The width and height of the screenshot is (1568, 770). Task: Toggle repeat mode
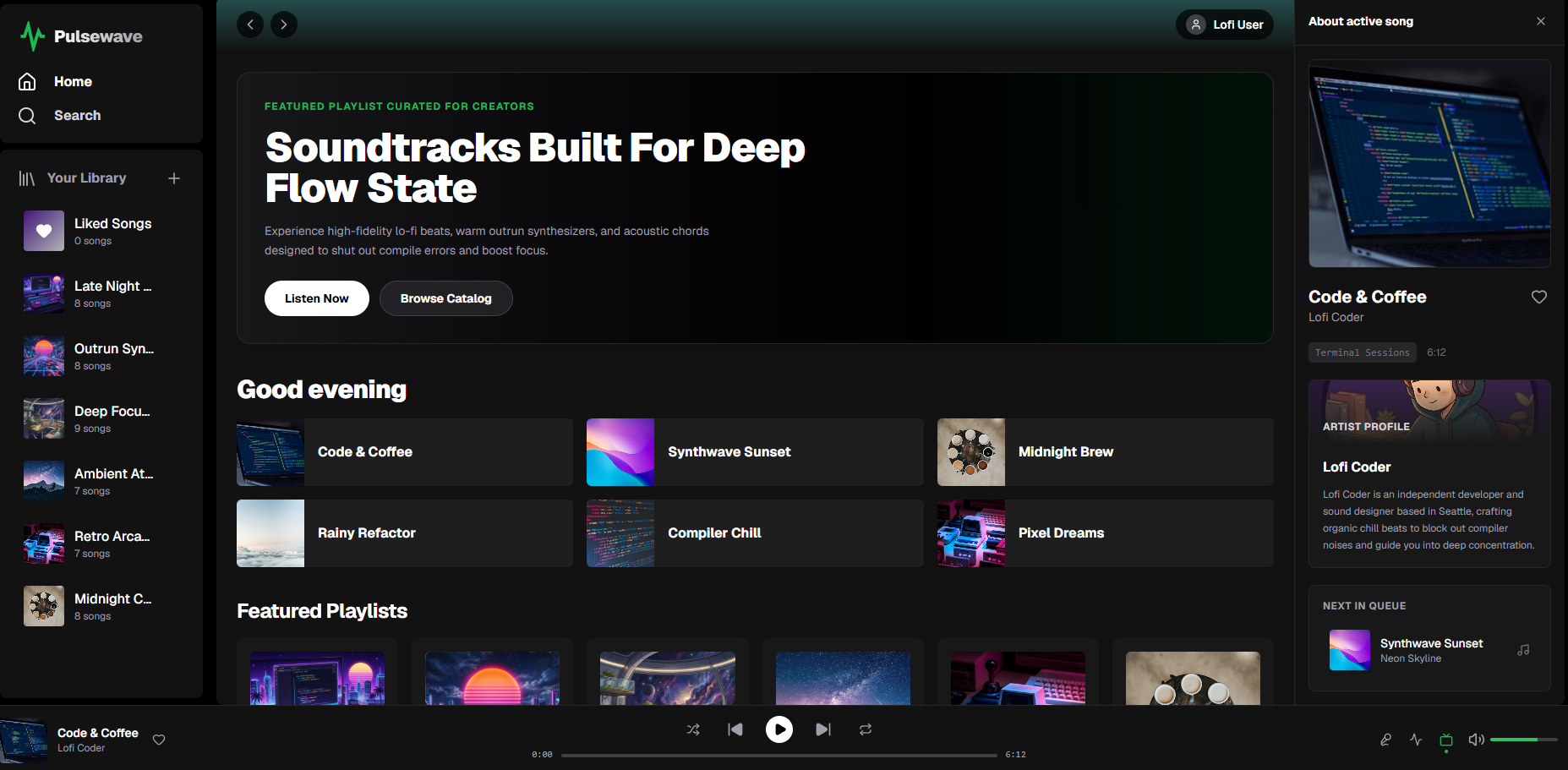click(x=866, y=729)
